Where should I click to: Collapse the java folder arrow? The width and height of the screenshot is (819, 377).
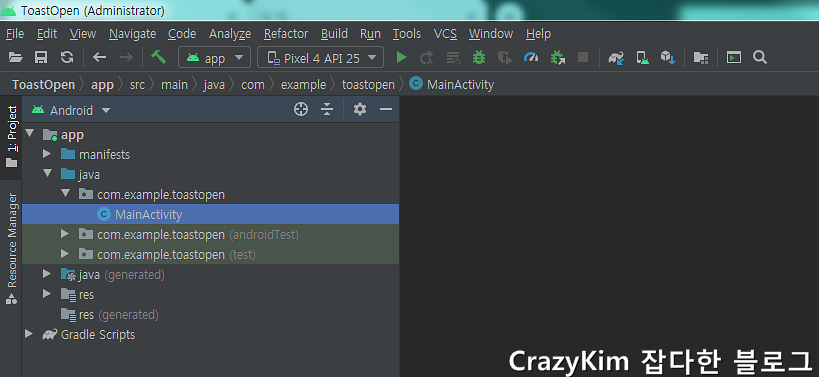48,174
